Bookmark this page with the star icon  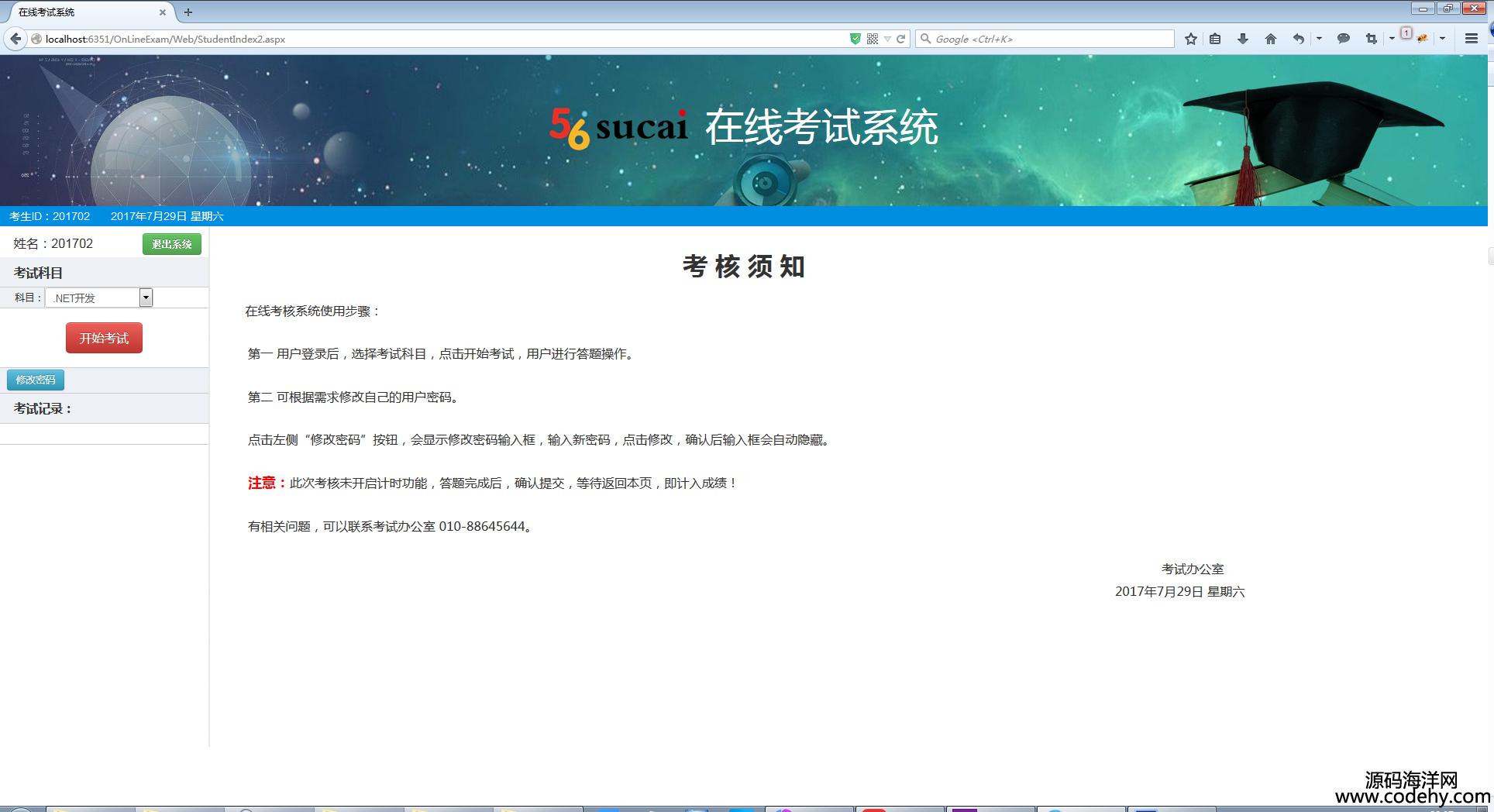(x=1191, y=39)
